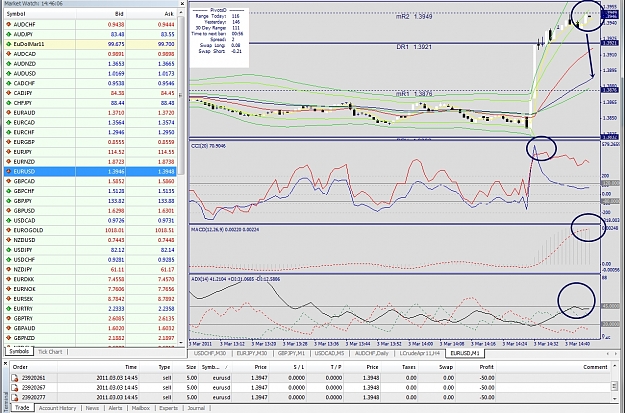Open the LCrudeApr11,H4 chart tab
The height and width of the screenshot is (413, 625).
pos(419,354)
